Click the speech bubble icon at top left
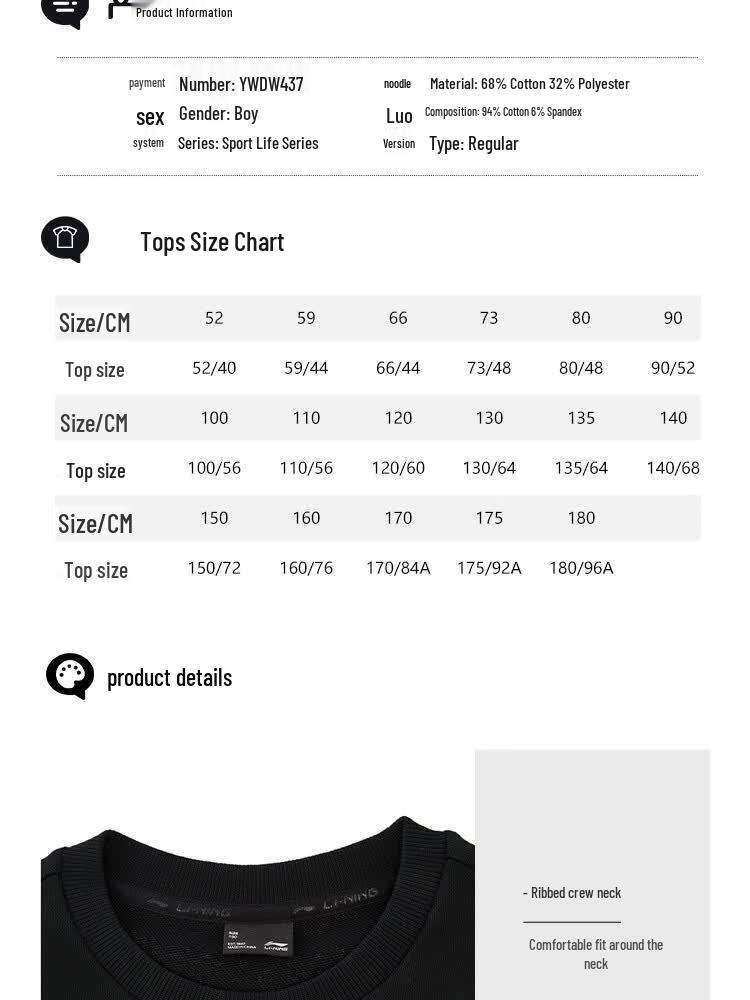Screen dimensions: 750x1000 [65, 11]
